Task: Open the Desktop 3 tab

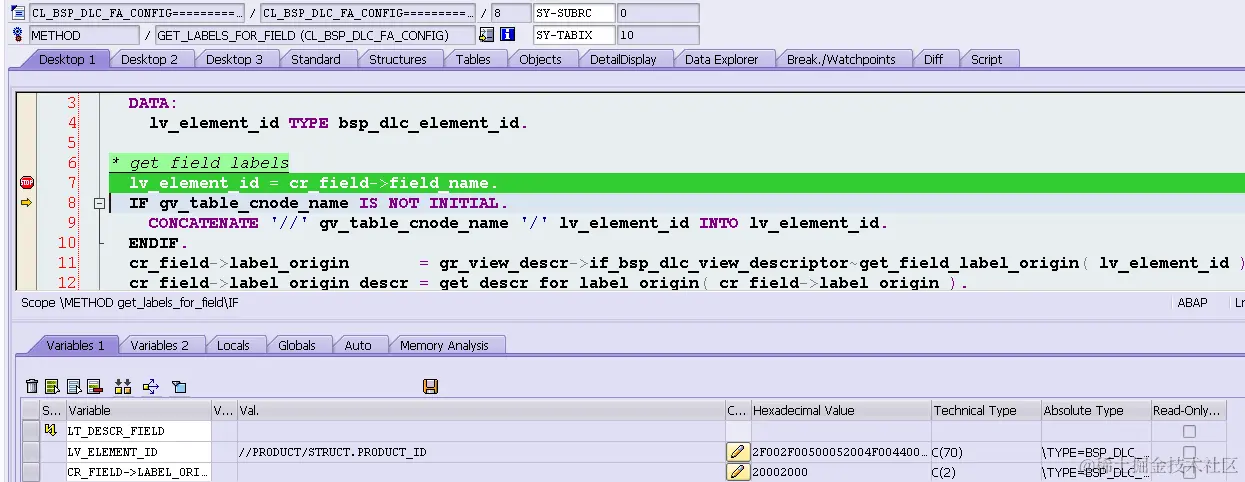Action: pos(234,59)
